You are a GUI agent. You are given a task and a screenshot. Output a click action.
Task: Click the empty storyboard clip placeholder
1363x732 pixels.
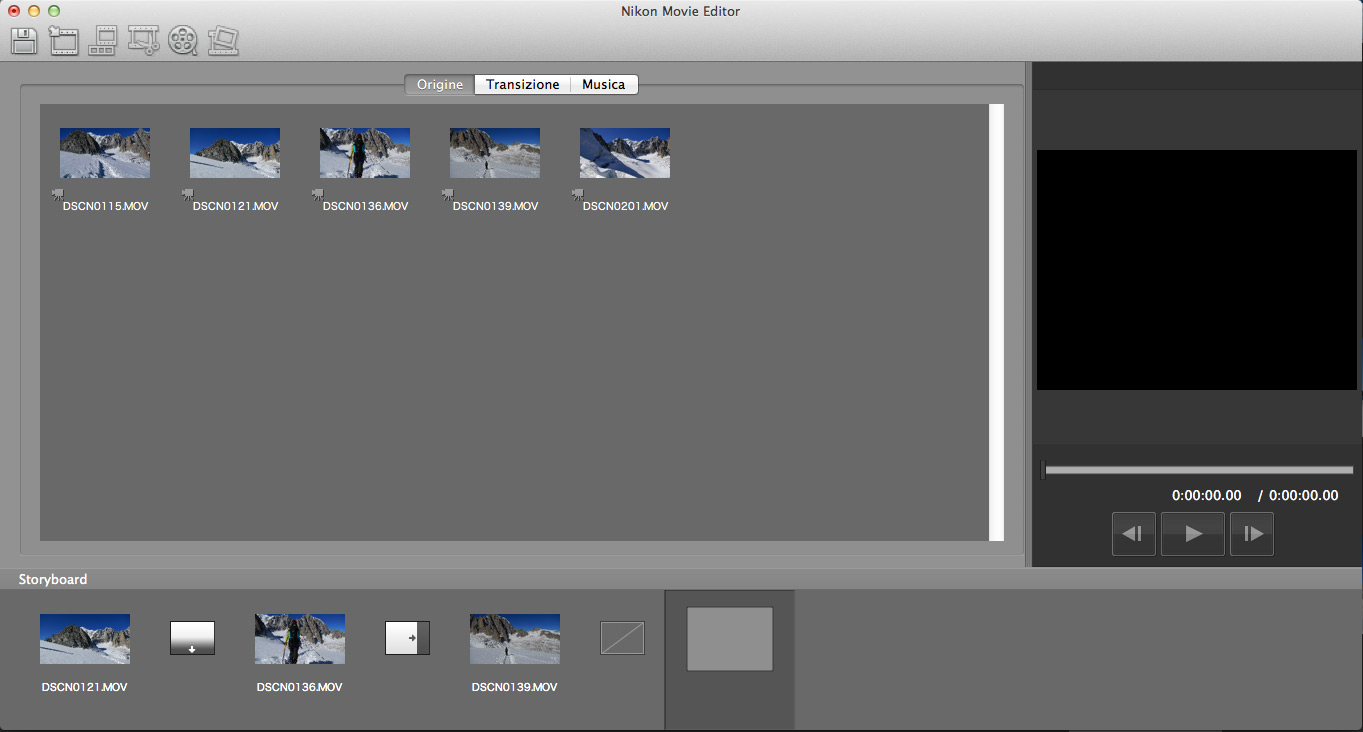click(x=730, y=639)
